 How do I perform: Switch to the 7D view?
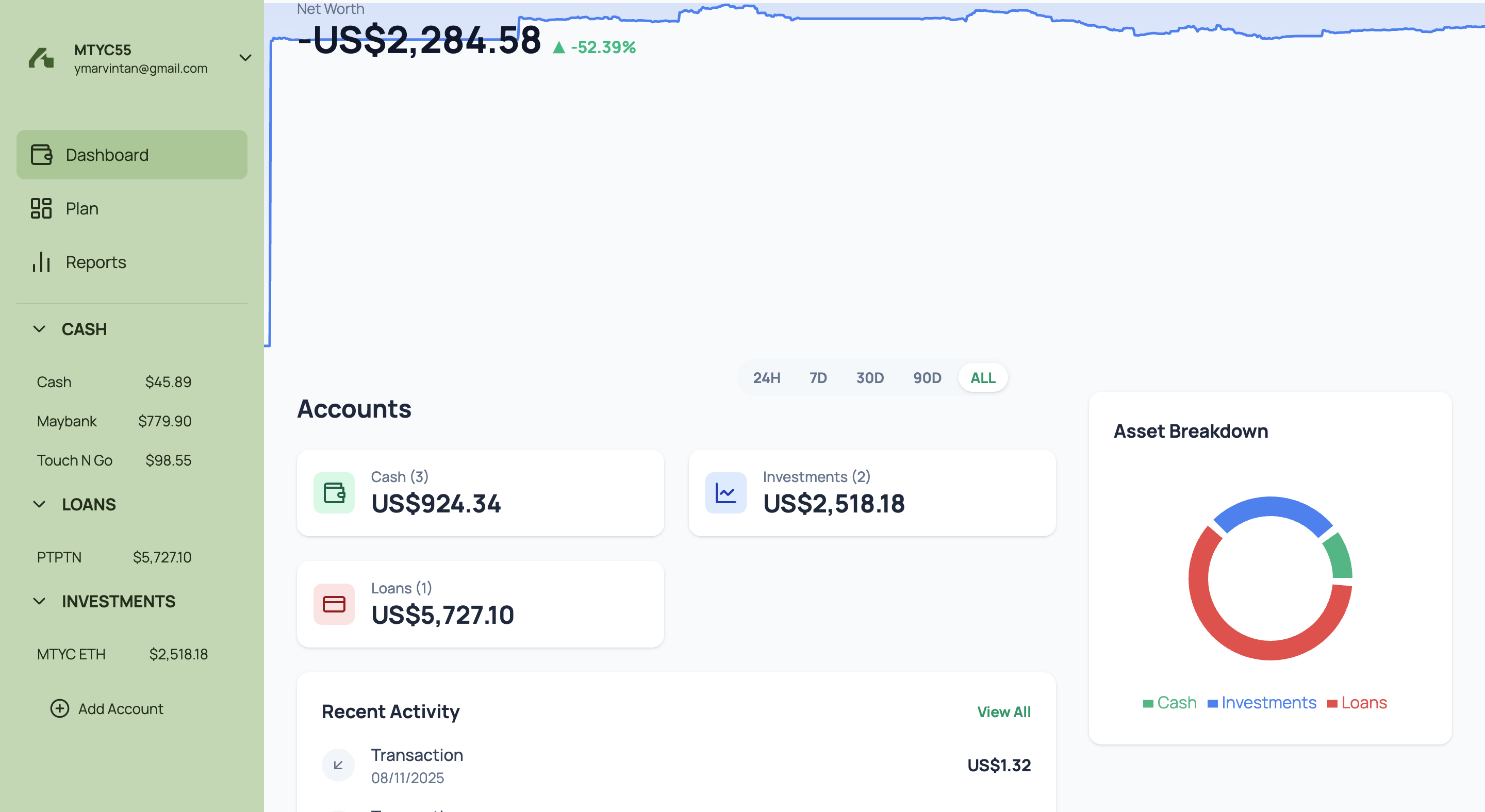point(818,377)
